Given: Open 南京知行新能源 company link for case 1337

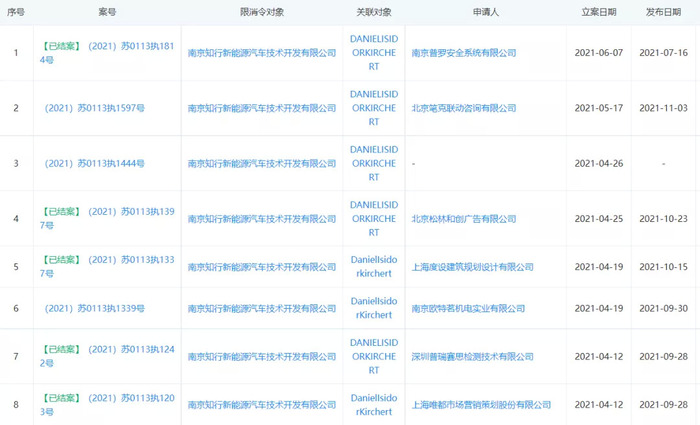Looking at the screenshot, I should 262,267.
